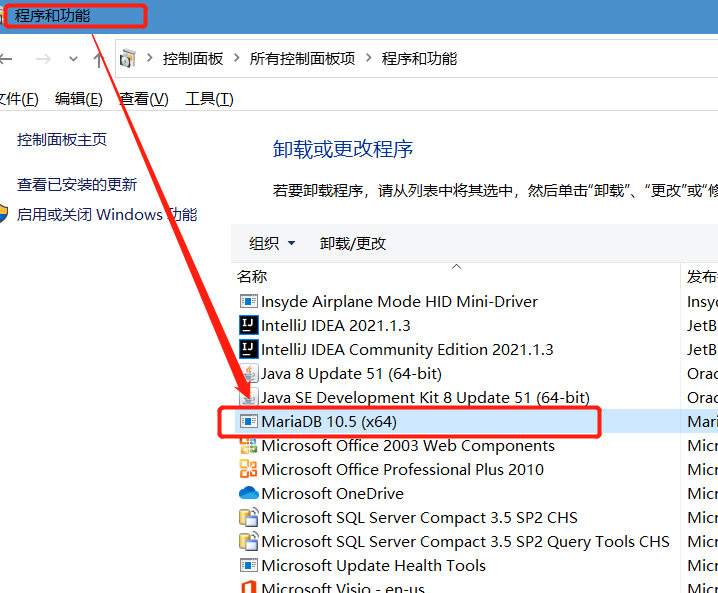Select Insyde Airplane Mode HID Mini-Driver row
Viewport: 718px width, 593px height.
399,301
